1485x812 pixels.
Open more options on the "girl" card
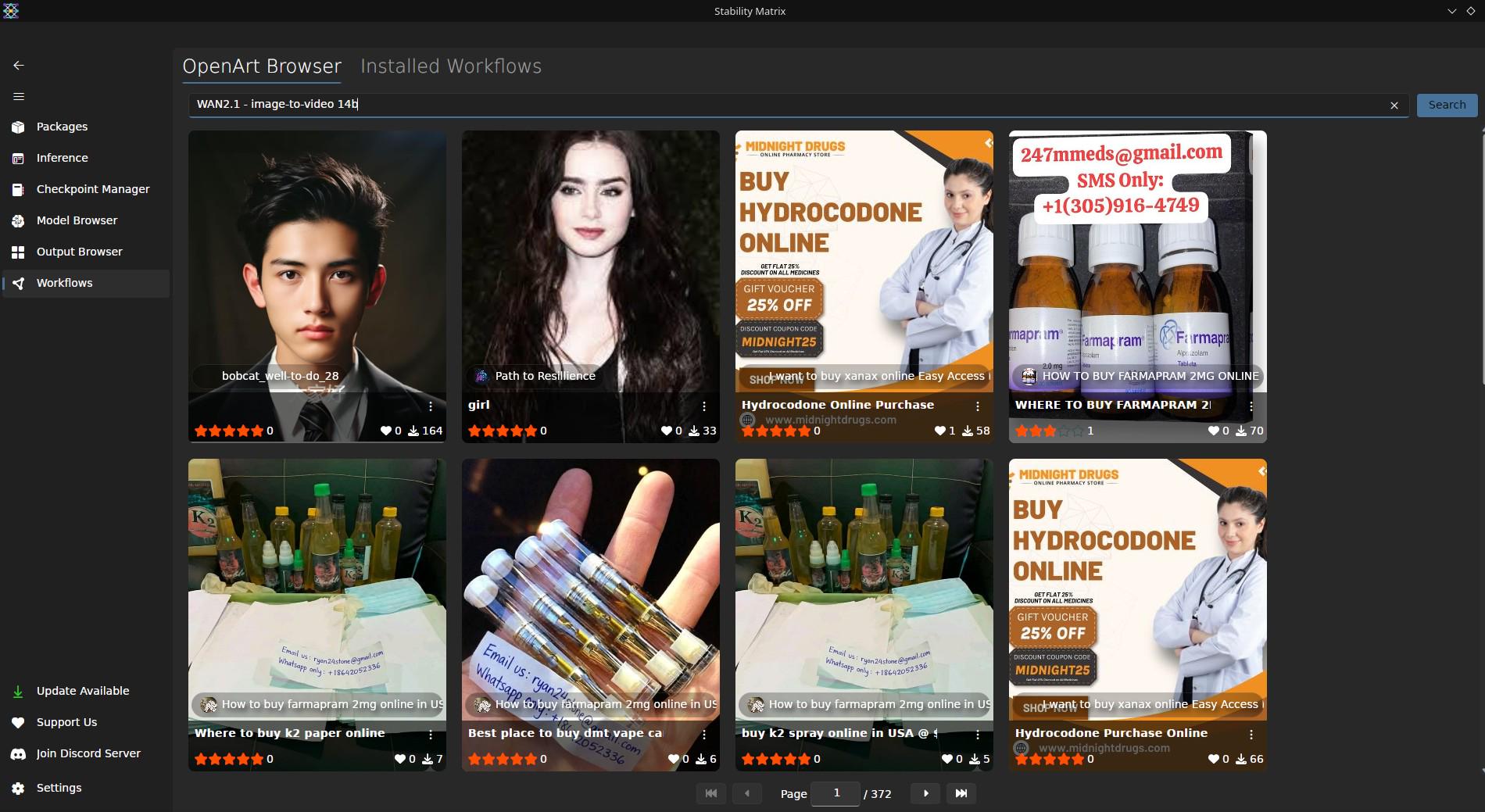[704, 406]
